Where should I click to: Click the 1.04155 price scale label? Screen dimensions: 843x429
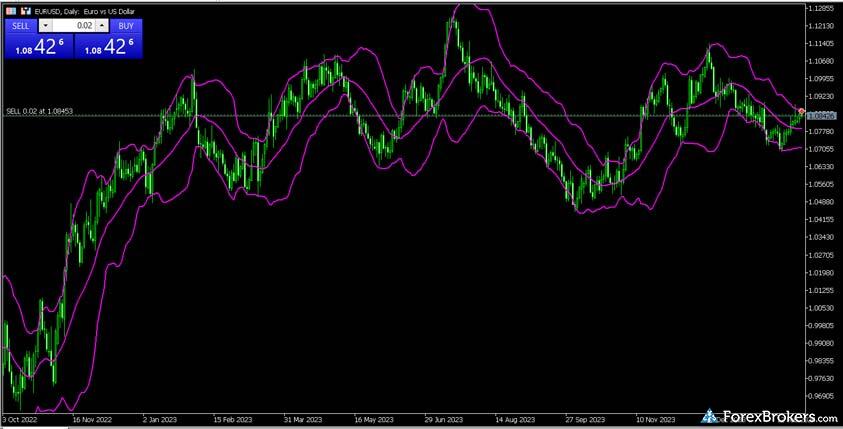click(x=822, y=219)
